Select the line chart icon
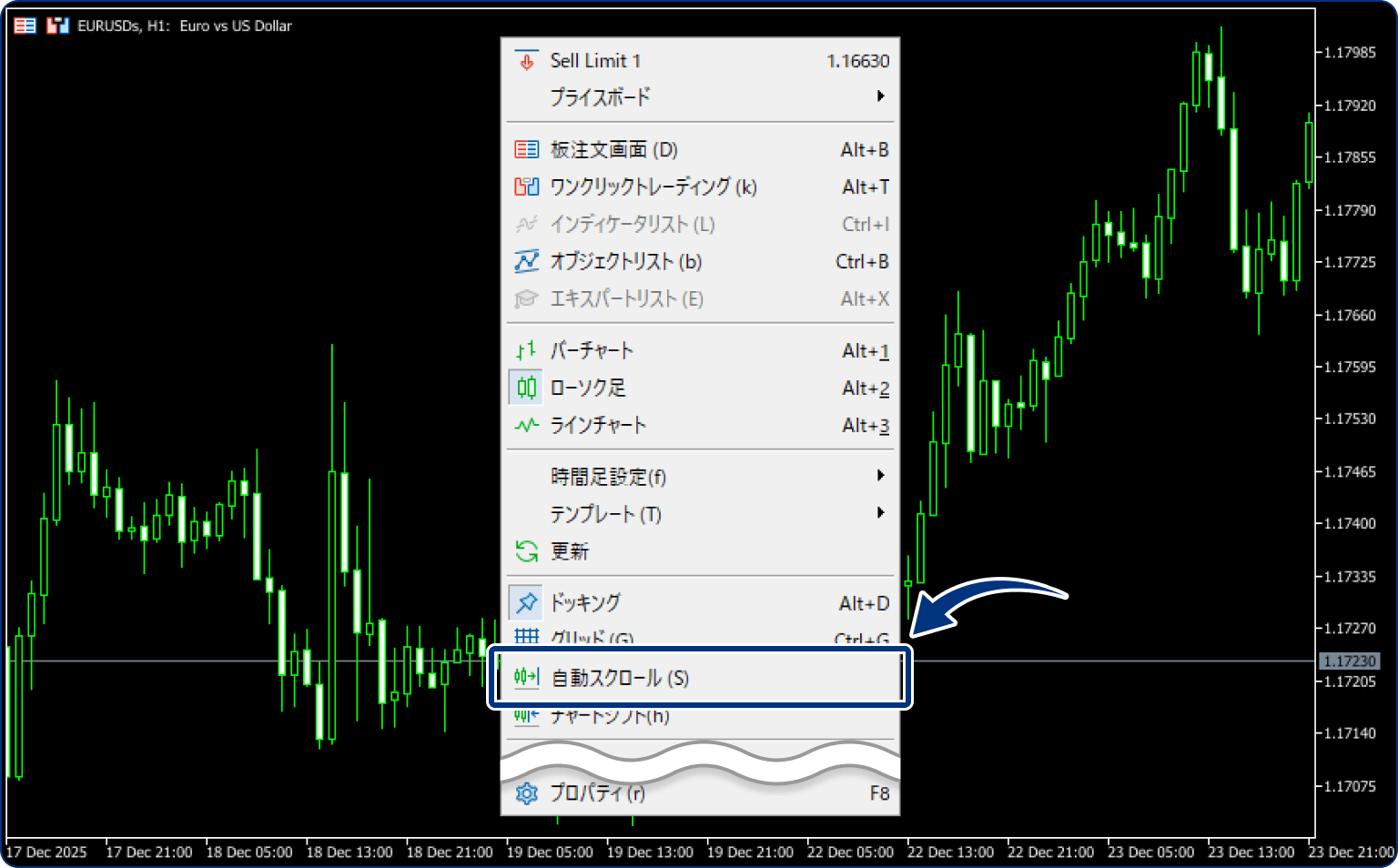The image size is (1398, 868). coord(526,424)
